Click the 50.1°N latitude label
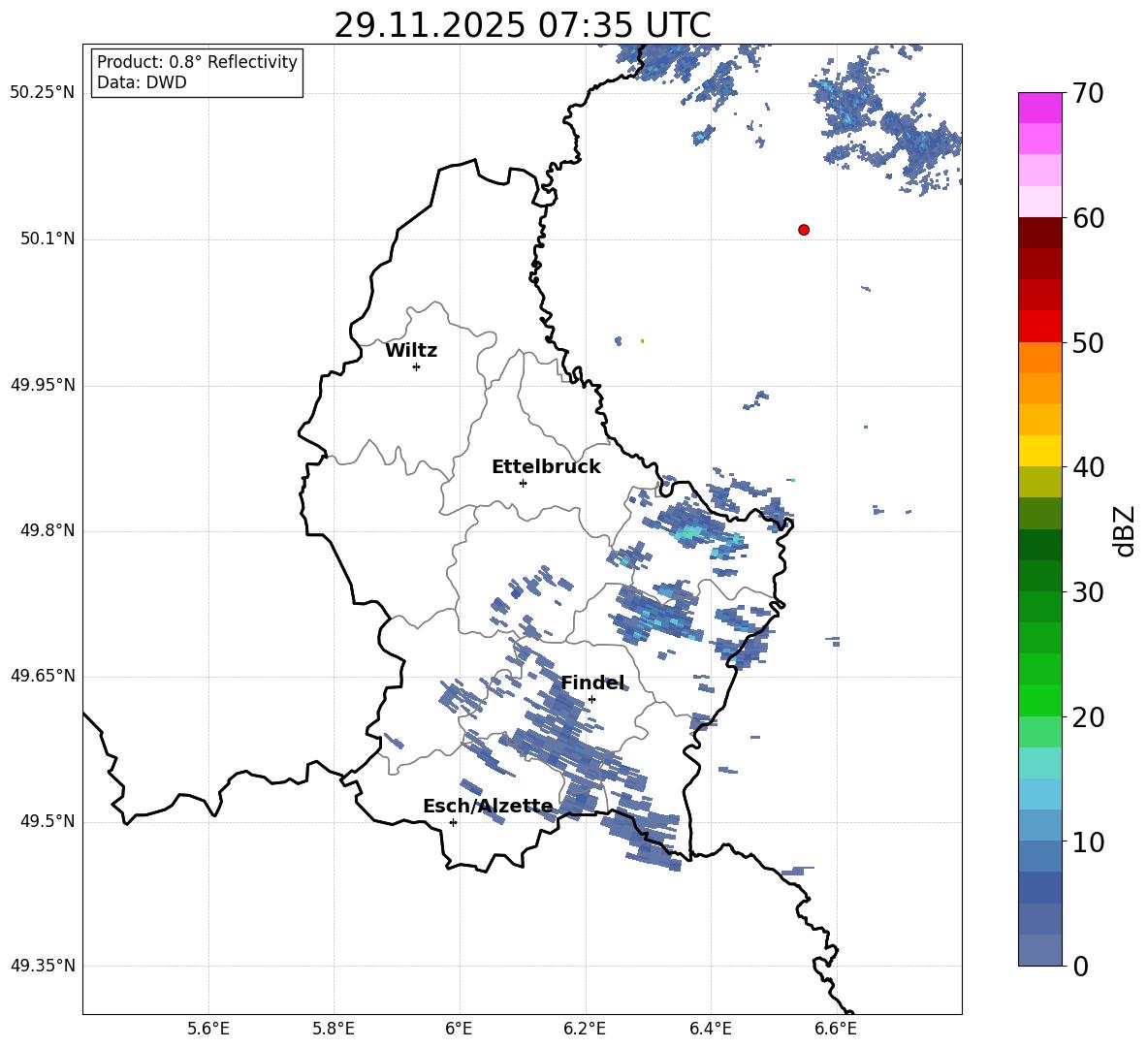This screenshot has height=1048, width=1148. [47, 239]
